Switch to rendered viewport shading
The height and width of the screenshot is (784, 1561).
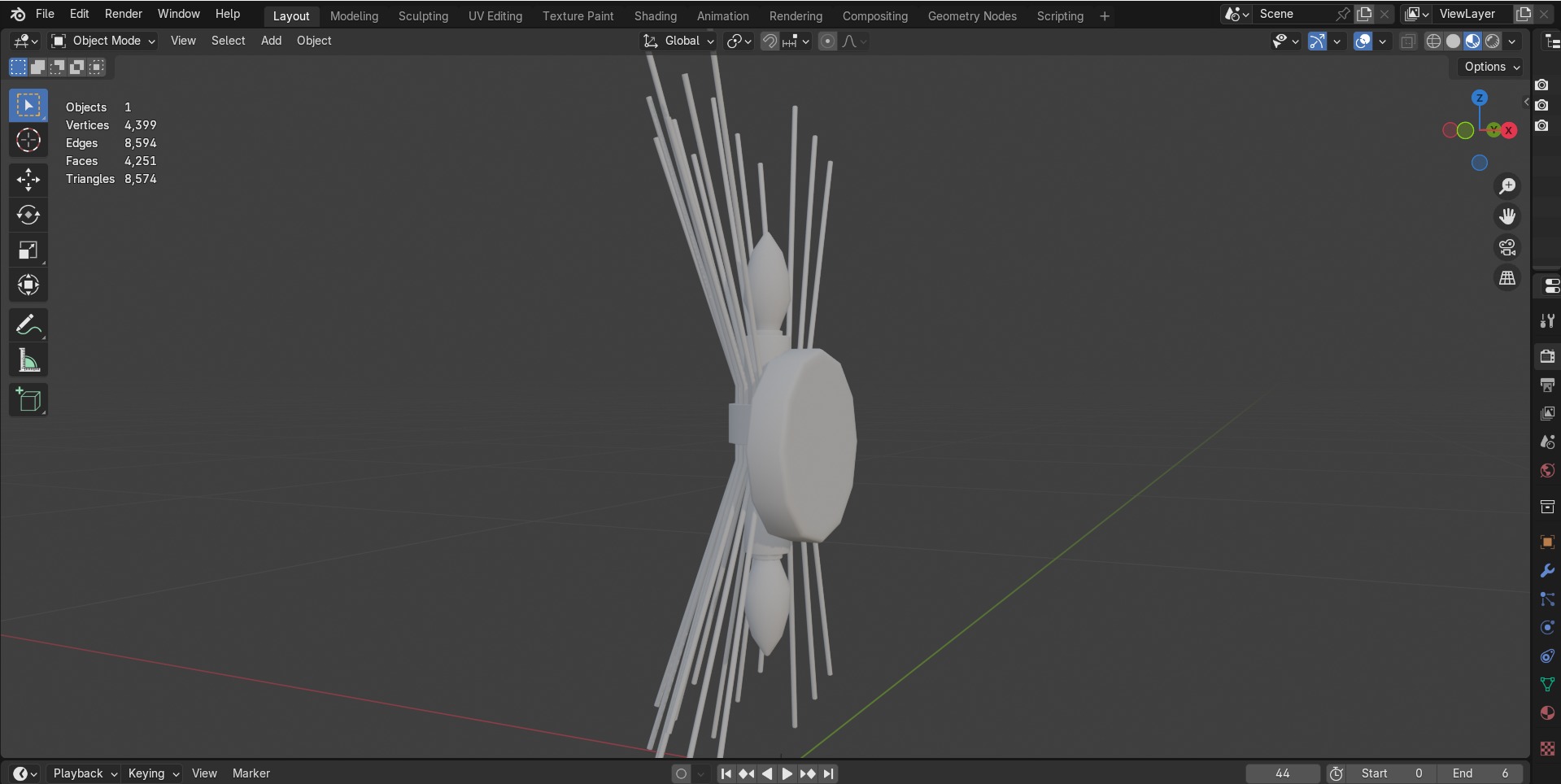pos(1492,41)
